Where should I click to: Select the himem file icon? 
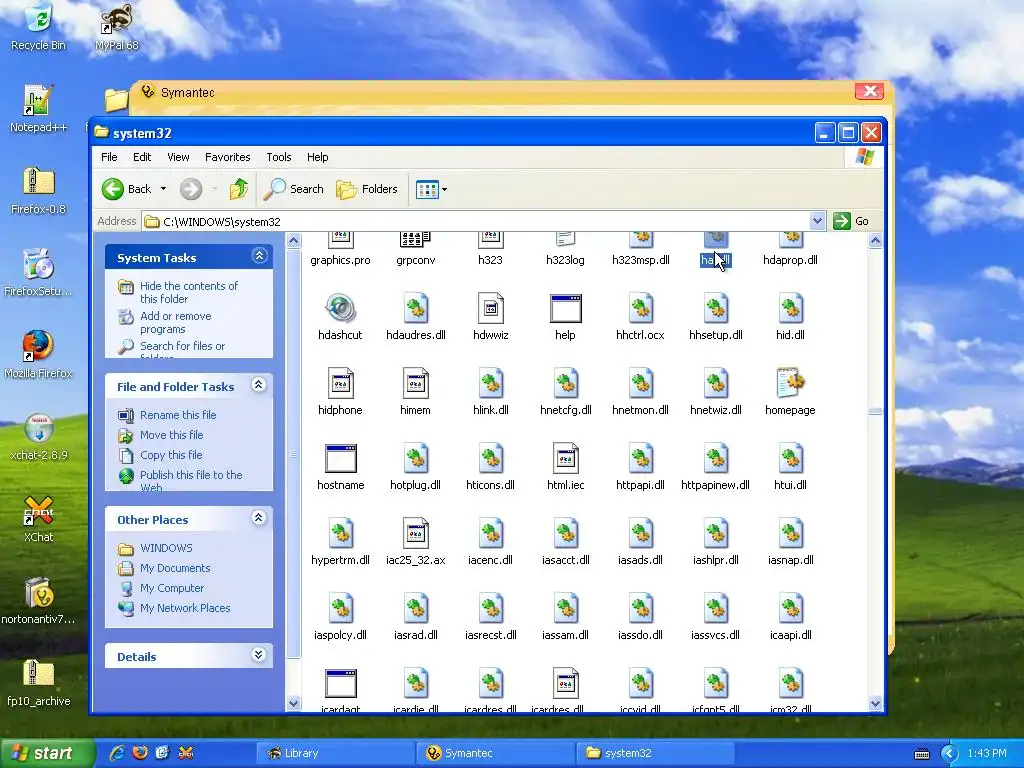click(415, 384)
